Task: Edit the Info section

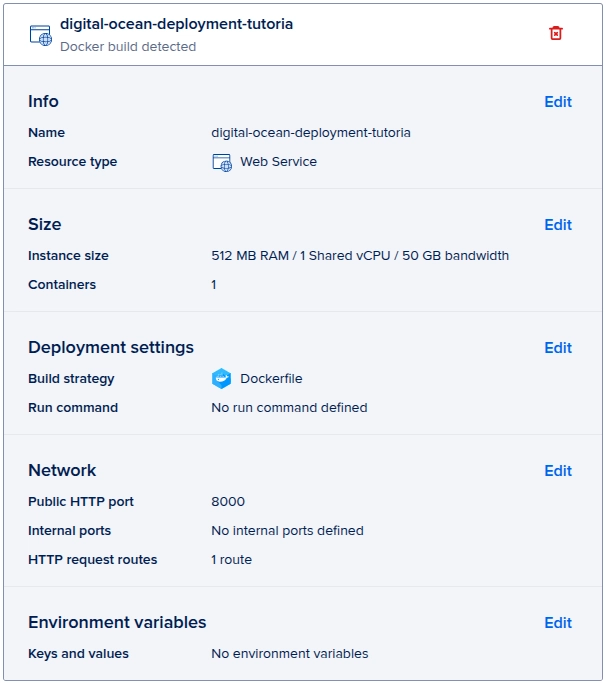Action: click(558, 102)
